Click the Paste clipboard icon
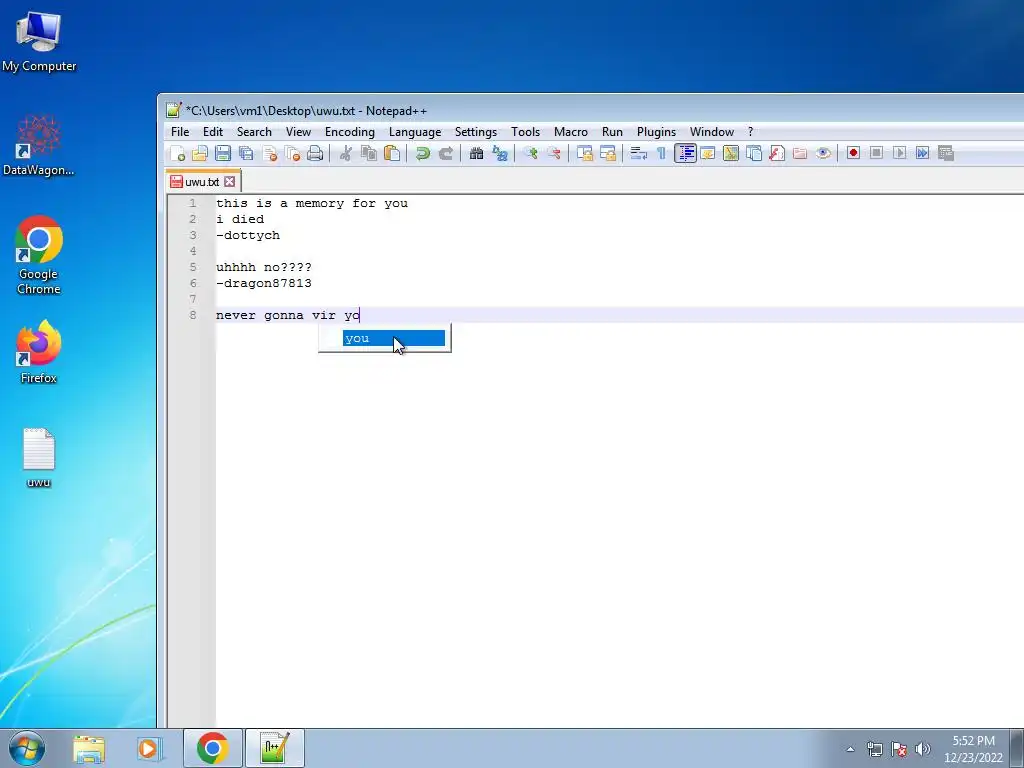 [392, 153]
